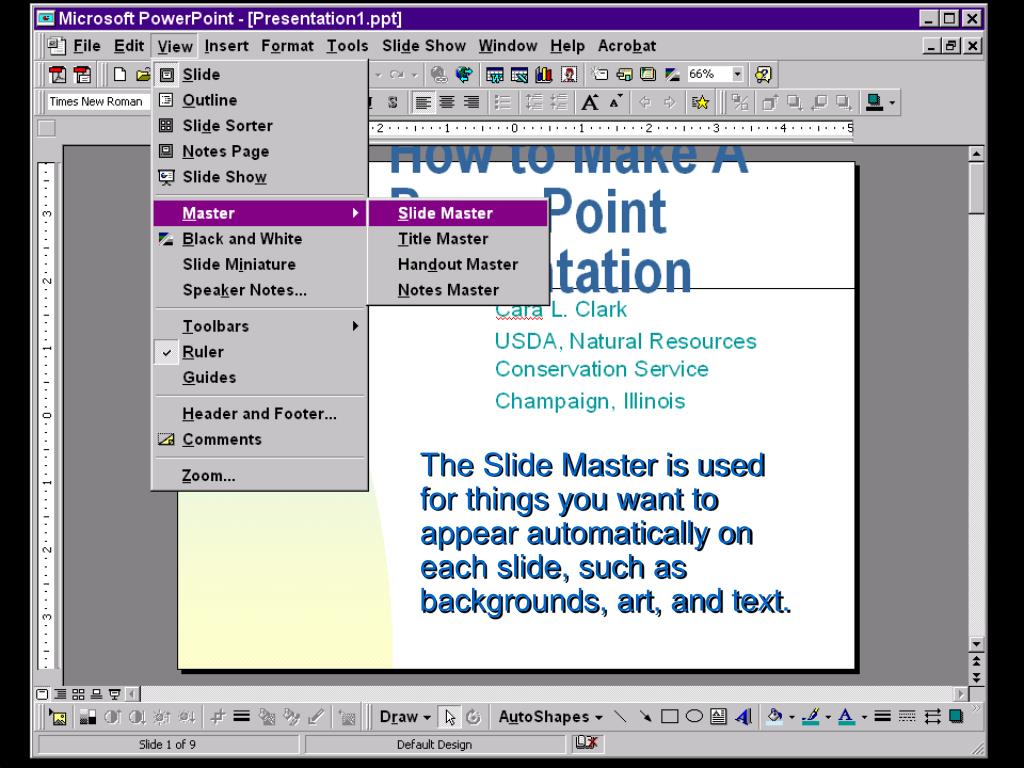Image resolution: width=1024 pixels, height=768 pixels.
Task: Click the Animation Effects star icon
Action: tap(700, 102)
